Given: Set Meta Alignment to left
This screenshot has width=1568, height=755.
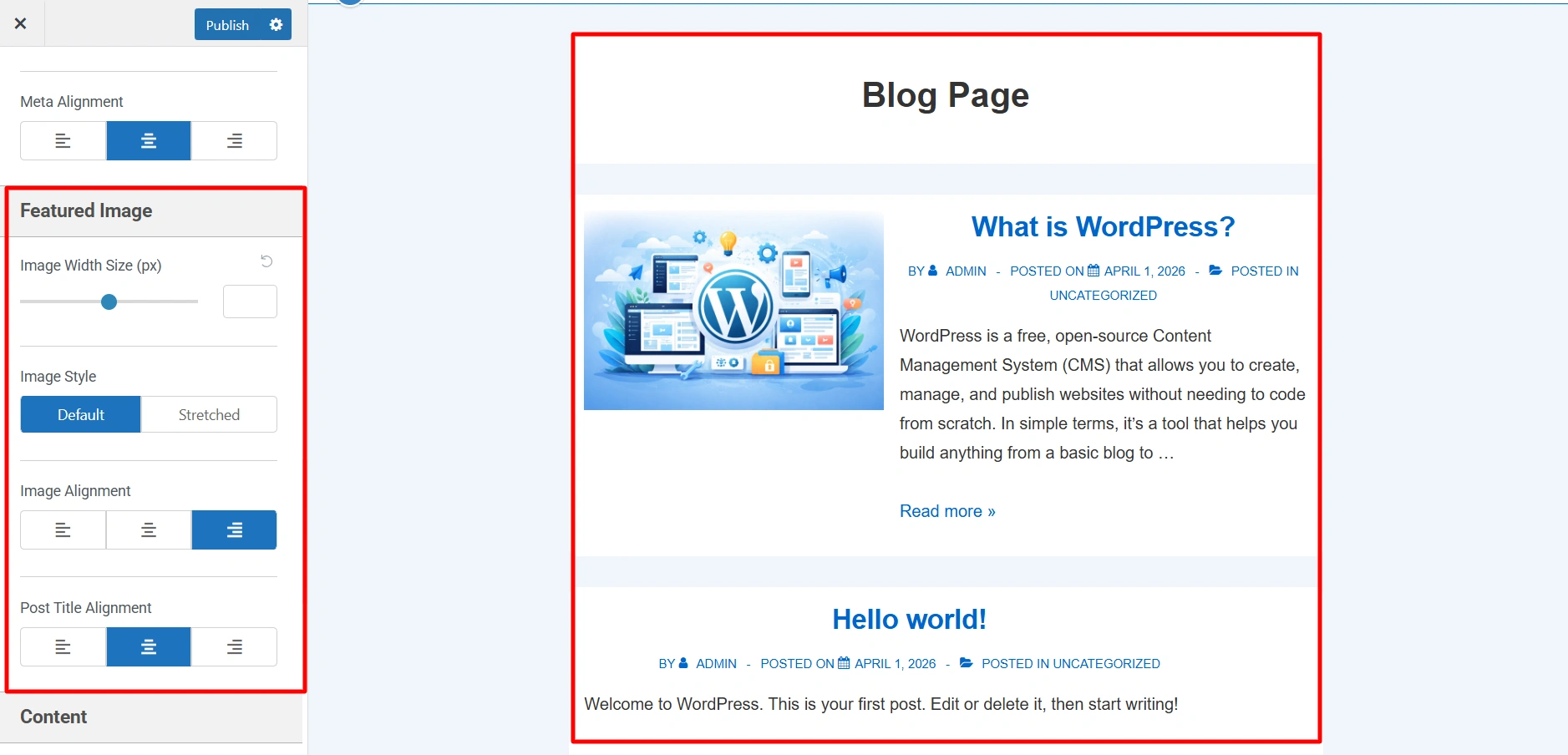Looking at the screenshot, I should click(x=63, y=141).
